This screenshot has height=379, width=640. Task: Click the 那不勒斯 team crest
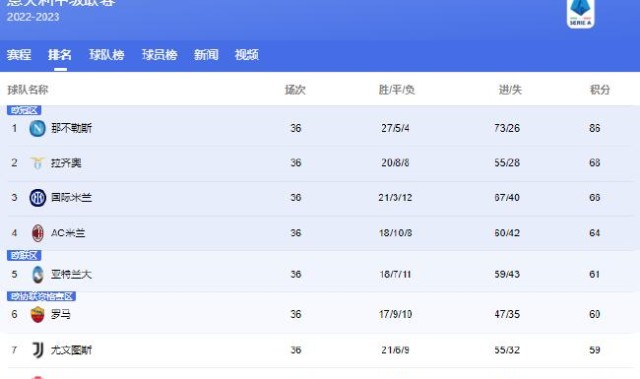tap(38, 128)
